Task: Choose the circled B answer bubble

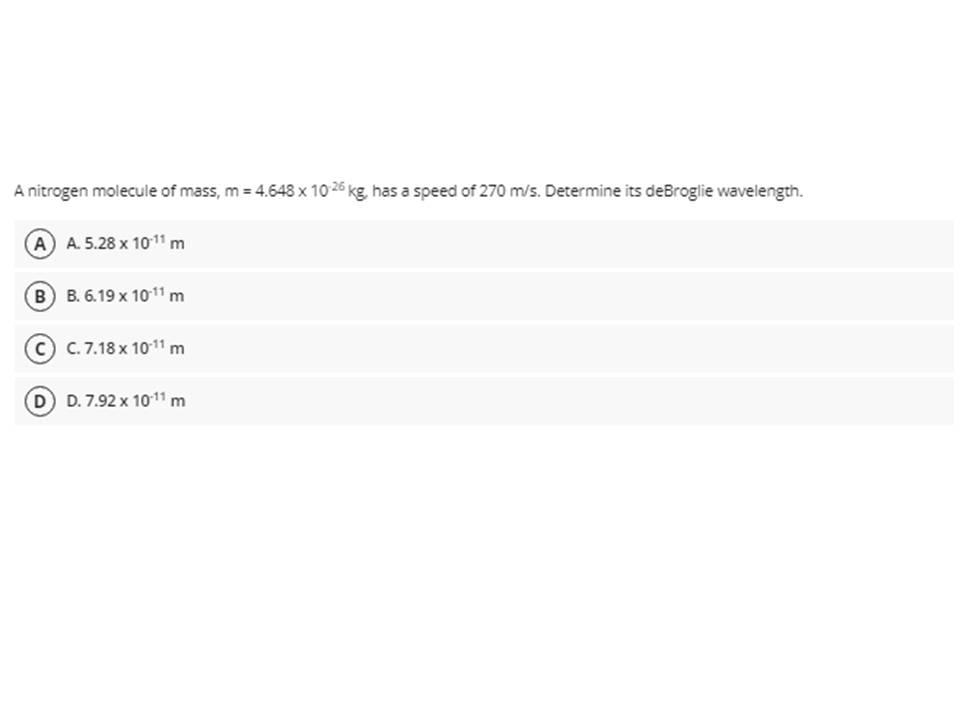Action: coord(40,296)
